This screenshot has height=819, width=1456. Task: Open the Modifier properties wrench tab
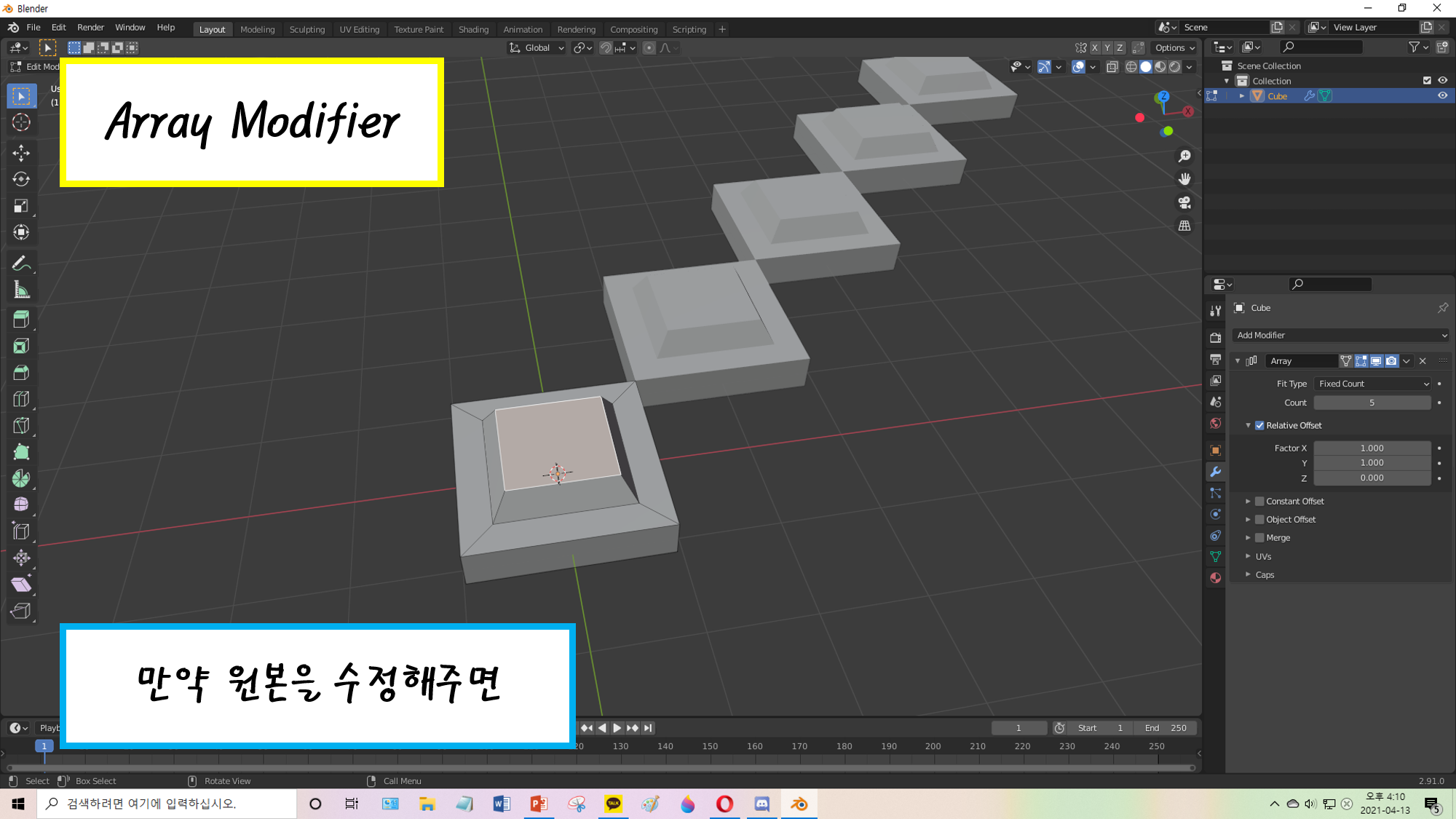tap(1215, 472)
